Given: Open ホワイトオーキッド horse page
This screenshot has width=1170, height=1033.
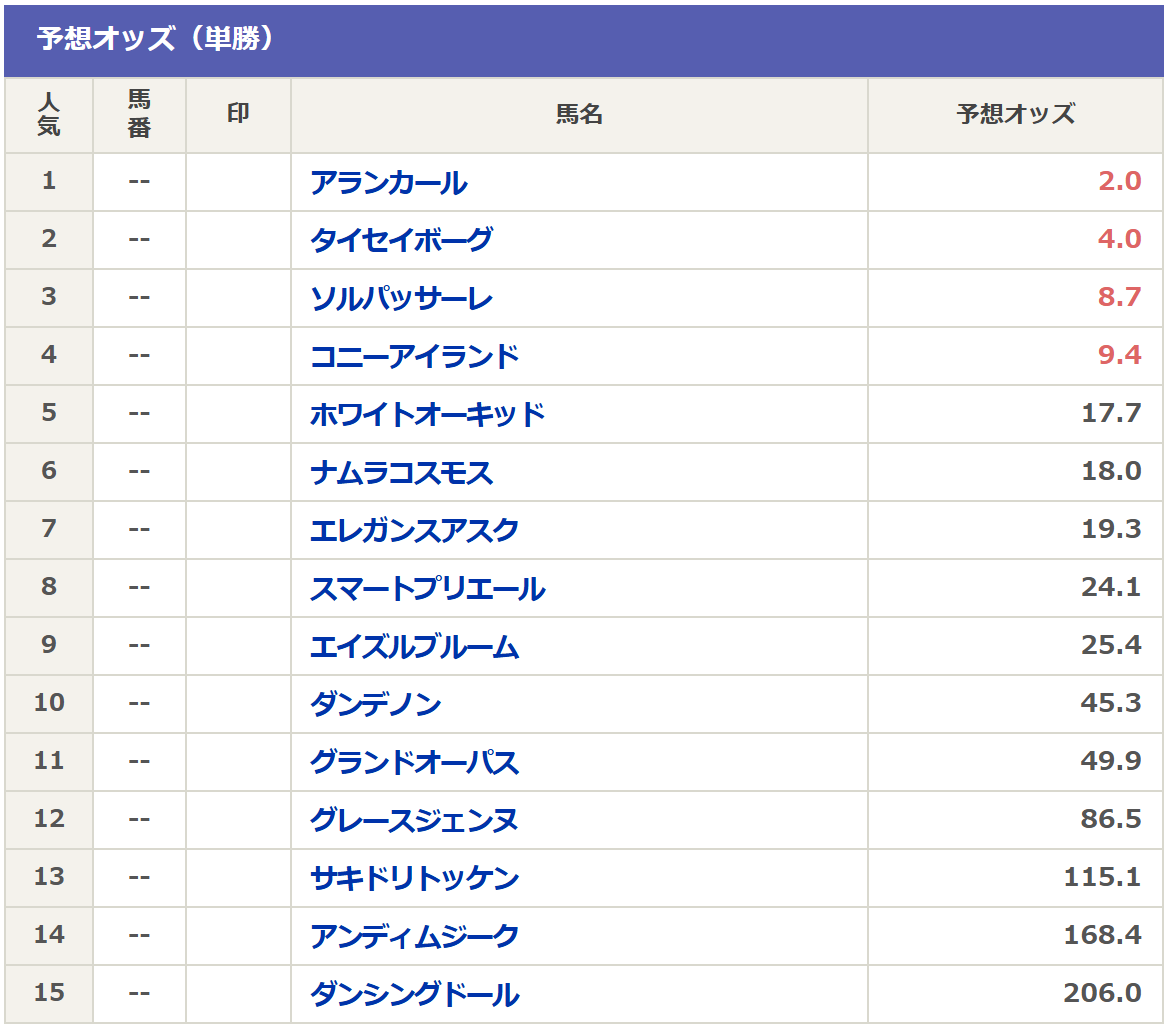Looking at the screenshot, I should pyautogui.click(x=427, y=415).
